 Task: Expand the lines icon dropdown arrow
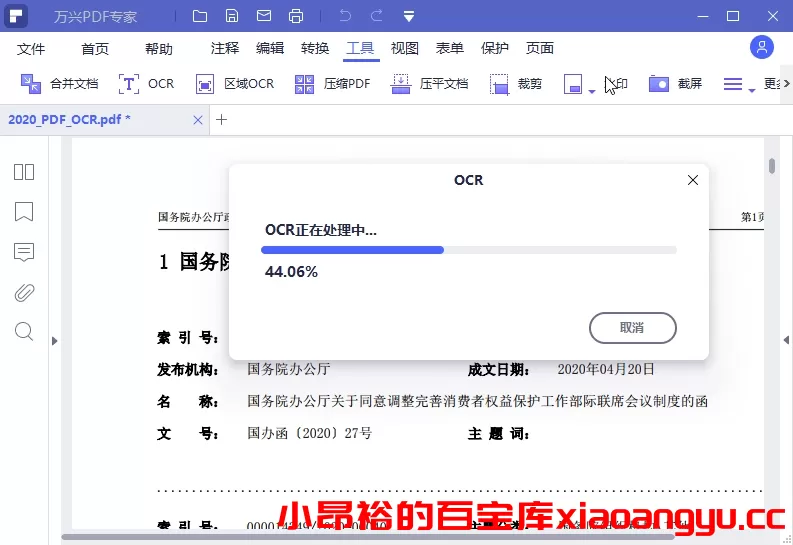point(752,90)
